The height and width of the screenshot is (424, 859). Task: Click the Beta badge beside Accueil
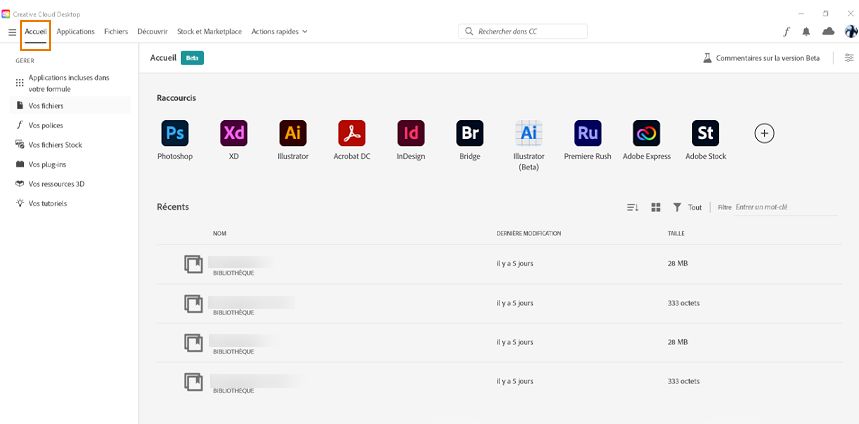(x=192, y=58)
